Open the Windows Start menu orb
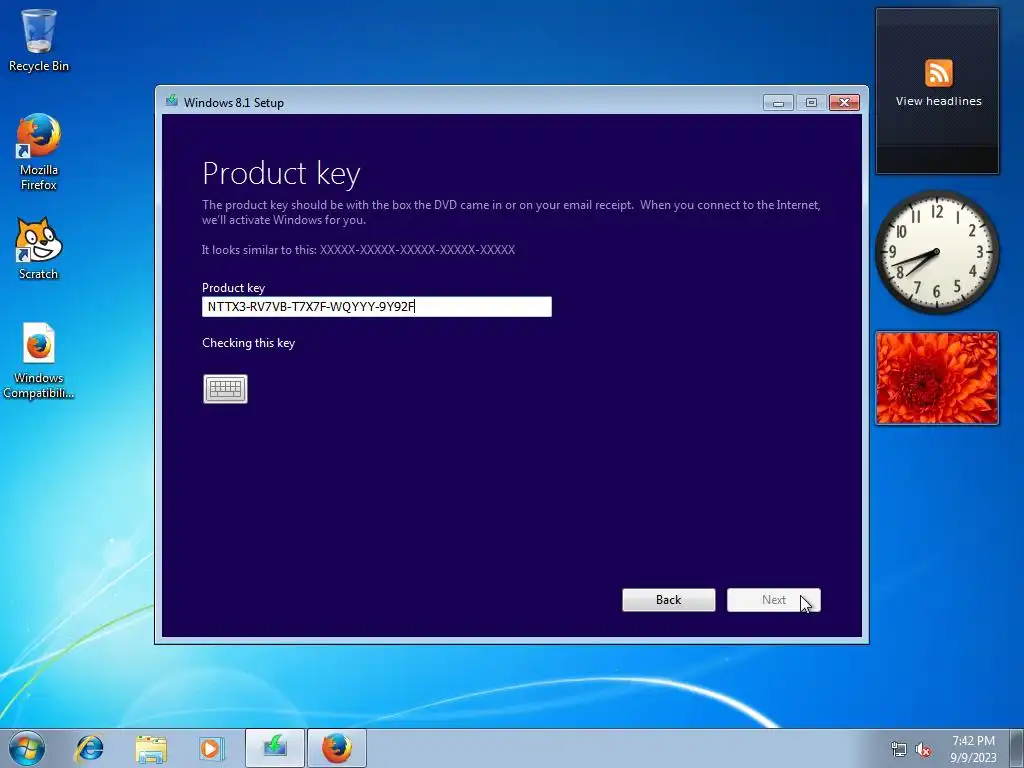This screenshot has height=768, width=1024. pos(27,748)
